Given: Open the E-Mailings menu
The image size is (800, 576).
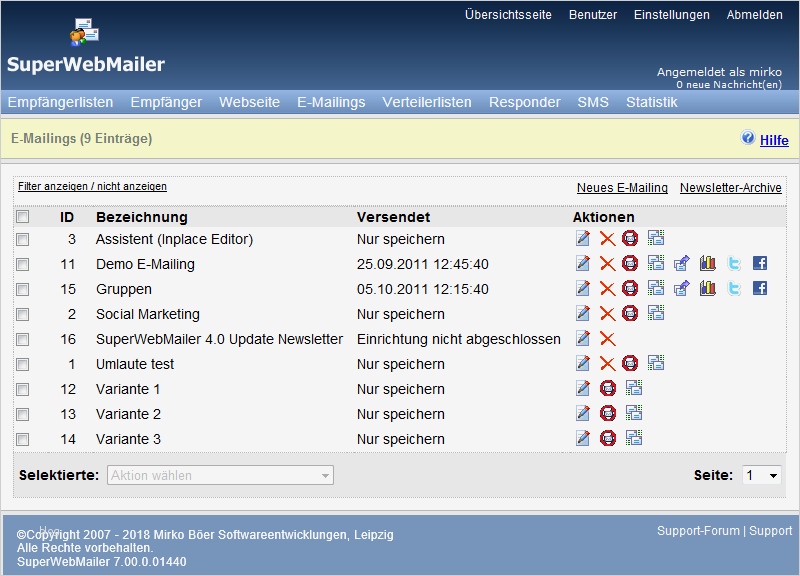Looking at the screenshot, I should (x=331, y=102).
